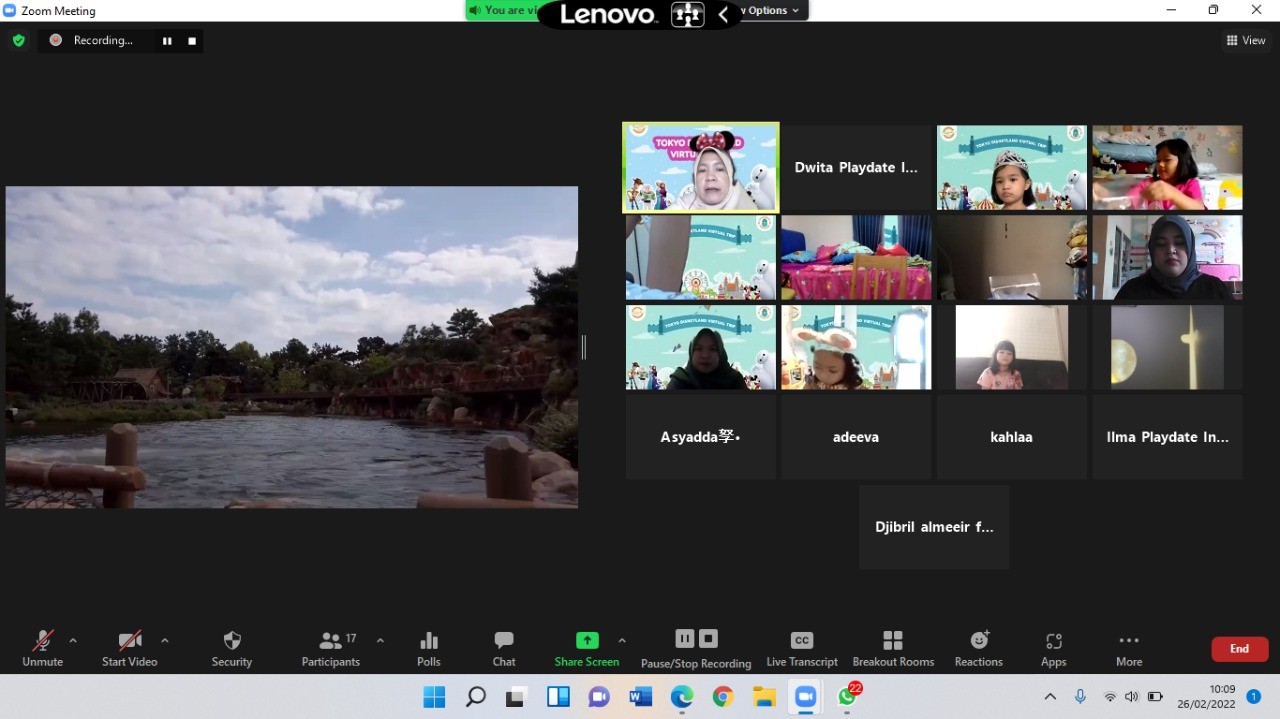Open WhatsApp from the taskbar

point(848,696)
